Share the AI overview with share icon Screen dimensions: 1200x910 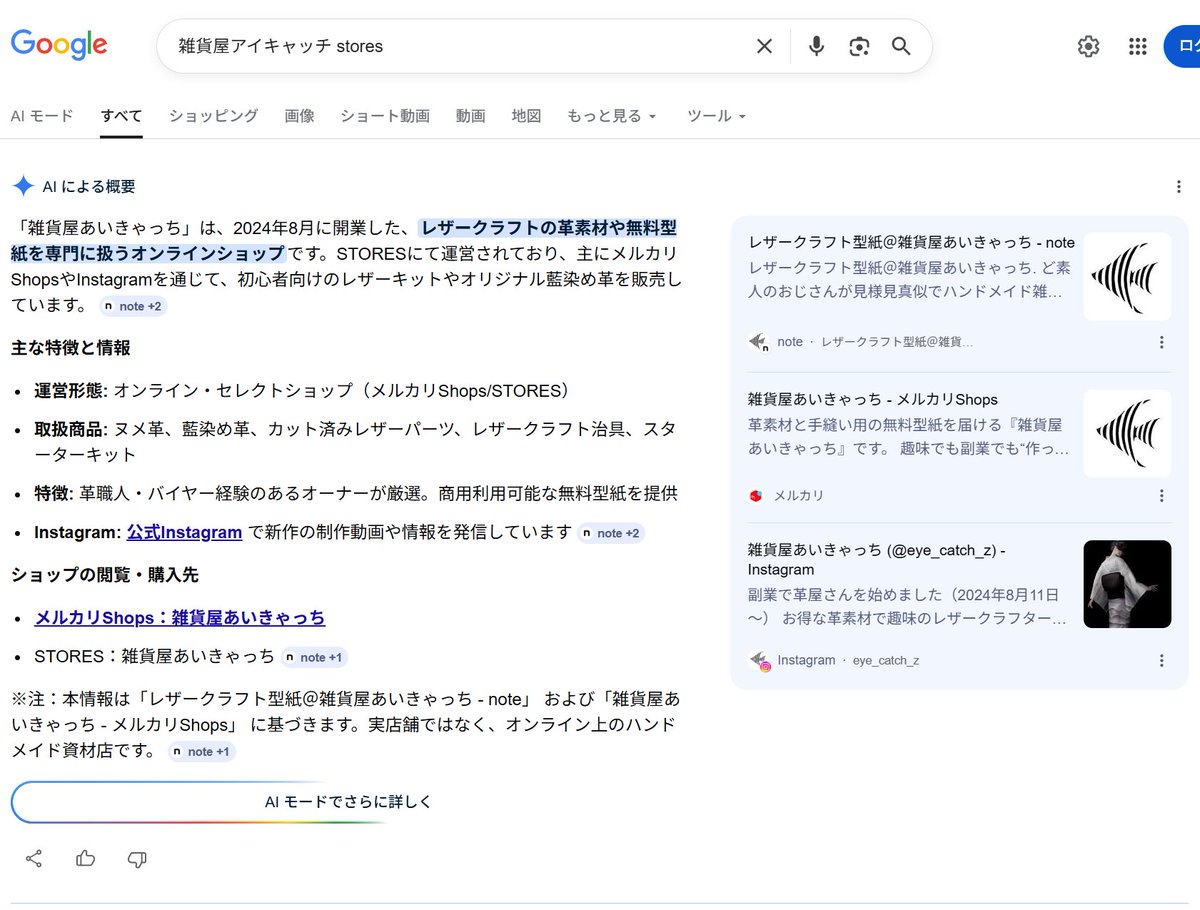pyautogui.click(x=34, y=858)
